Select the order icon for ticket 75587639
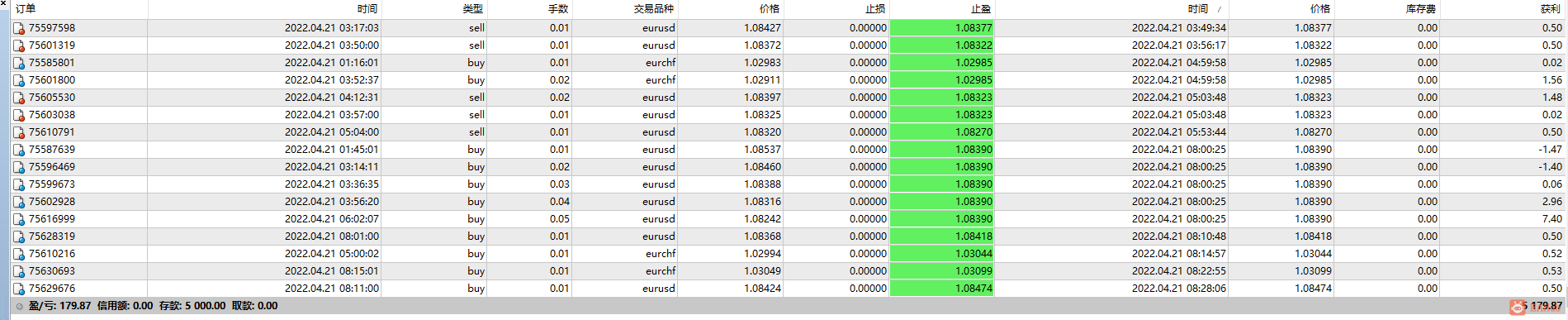The width and height of the screenshot is (1568, 320). point(19,150)
